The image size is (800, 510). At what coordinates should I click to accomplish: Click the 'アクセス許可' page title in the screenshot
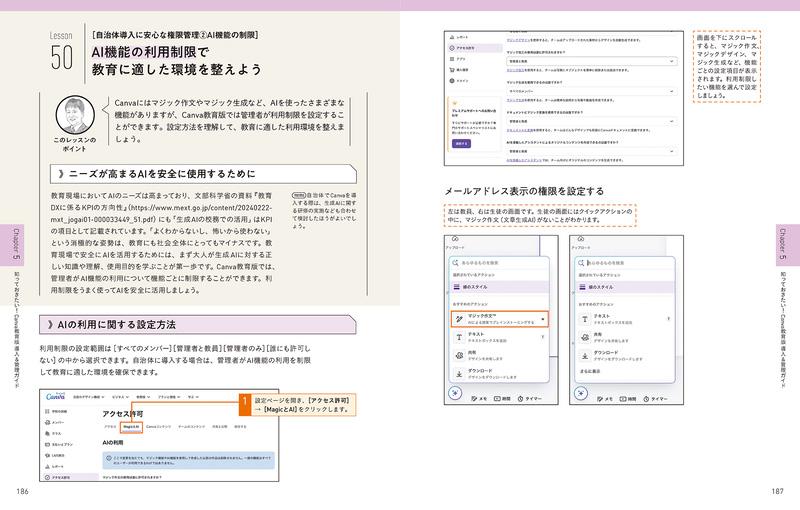[123, 414]
